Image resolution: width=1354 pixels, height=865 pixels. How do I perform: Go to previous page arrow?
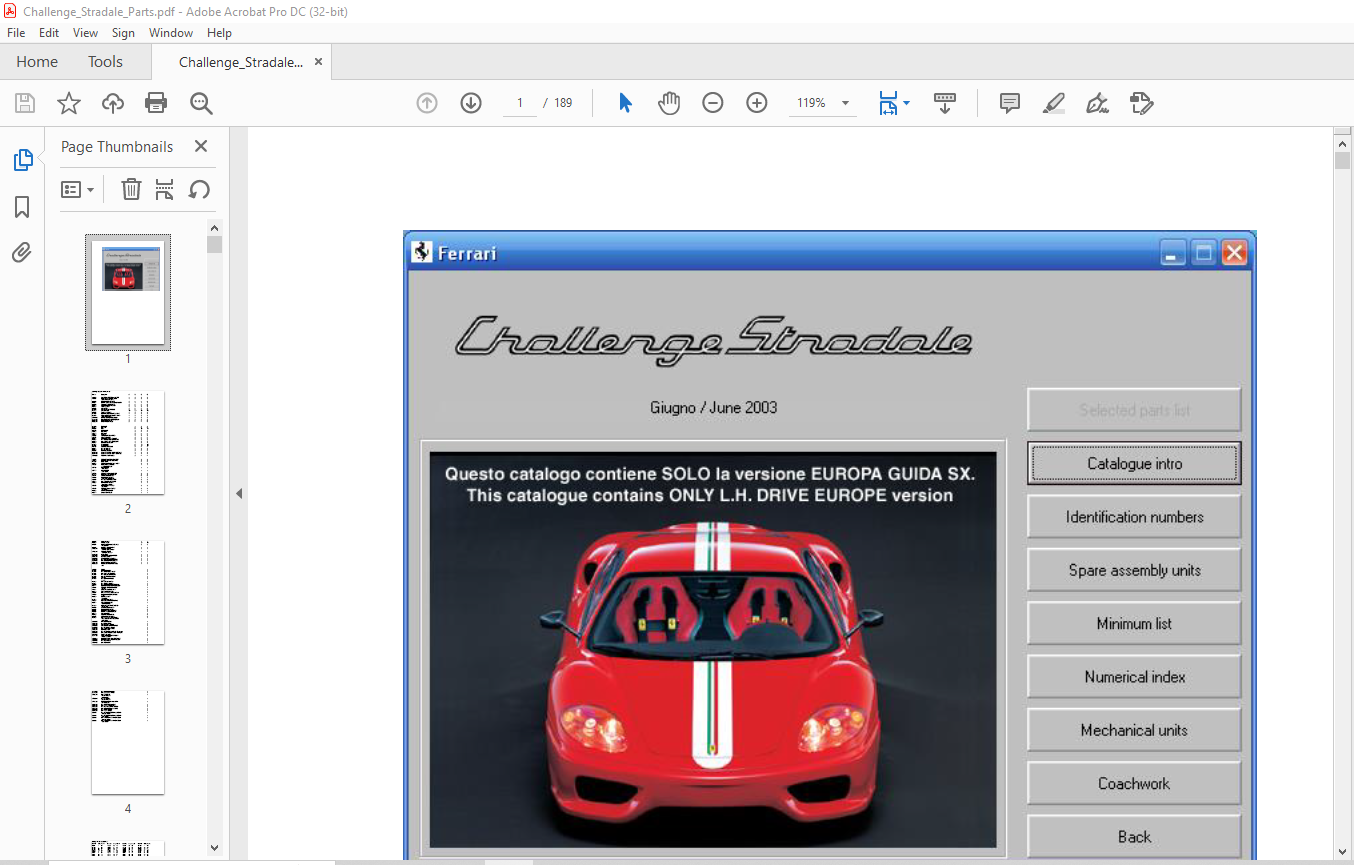click(427, 103)
